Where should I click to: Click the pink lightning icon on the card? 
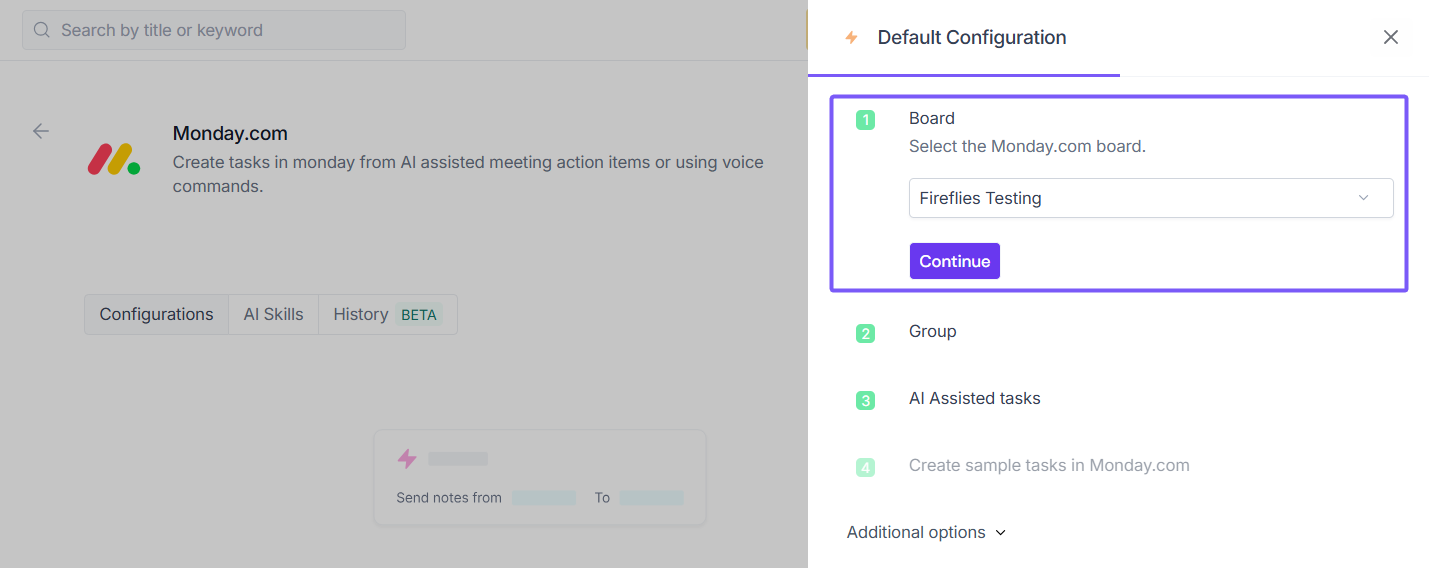(407, 459)
